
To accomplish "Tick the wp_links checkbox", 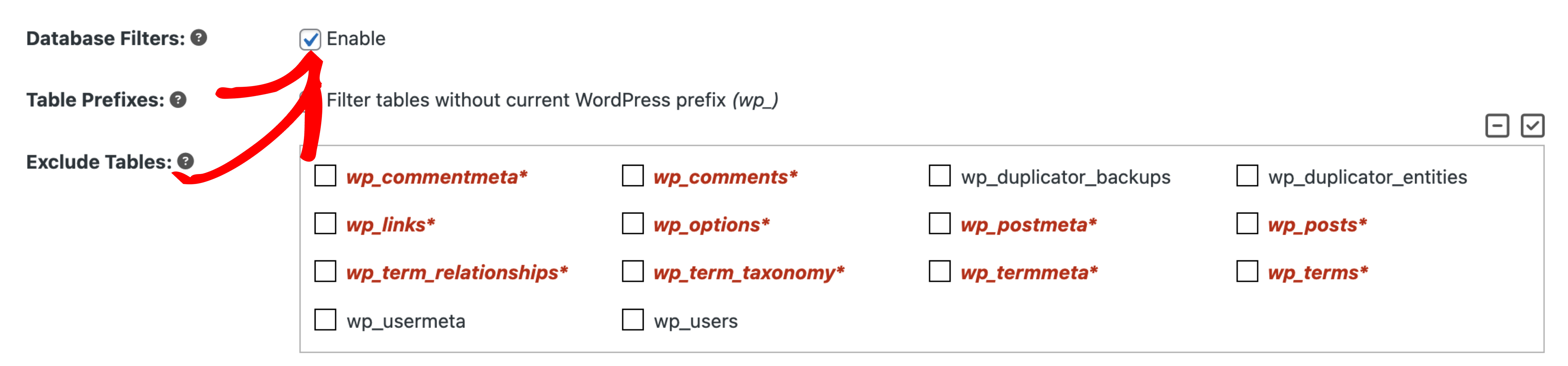I will [325, 224].
